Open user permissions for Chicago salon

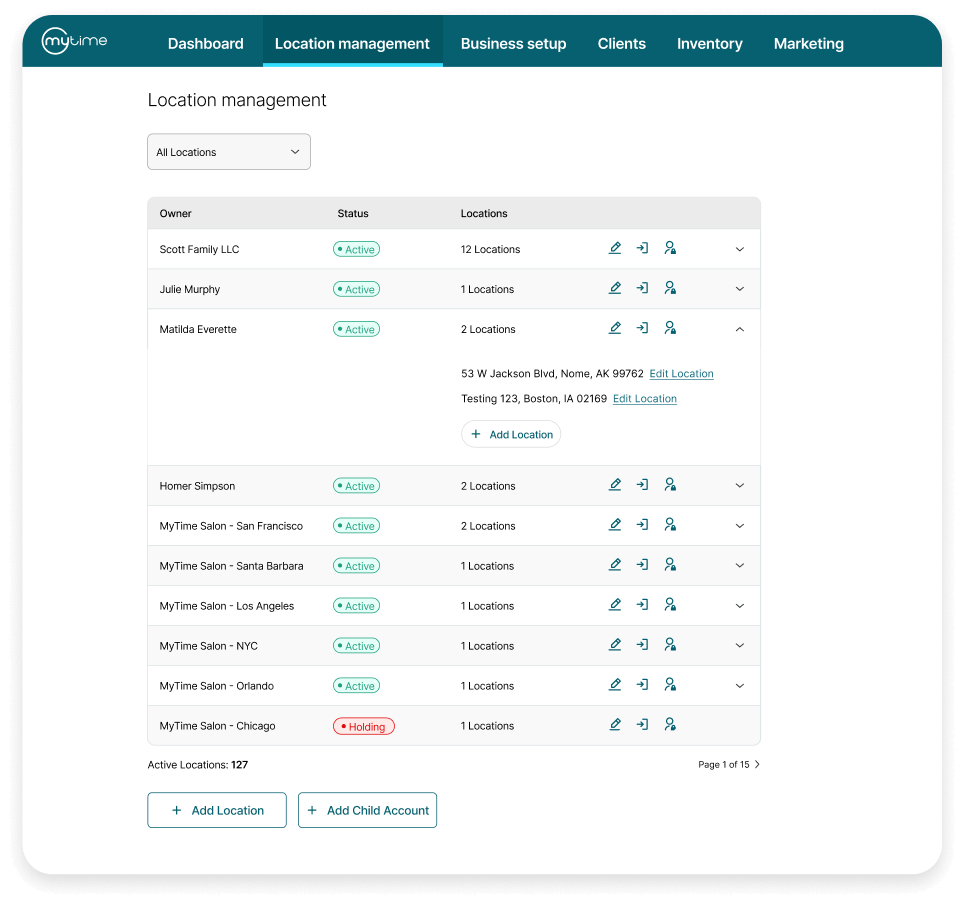(x=670, y=725)
